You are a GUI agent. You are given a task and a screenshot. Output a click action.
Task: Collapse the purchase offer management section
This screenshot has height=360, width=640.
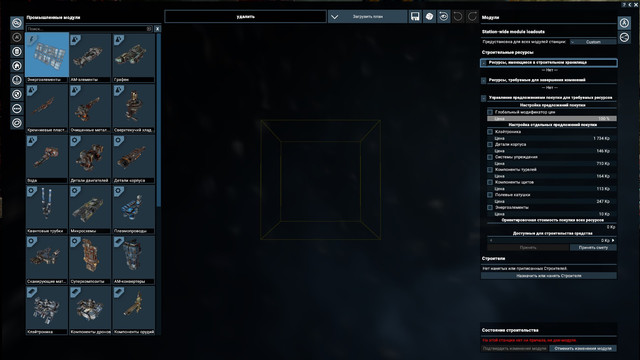tap(484, 98)
